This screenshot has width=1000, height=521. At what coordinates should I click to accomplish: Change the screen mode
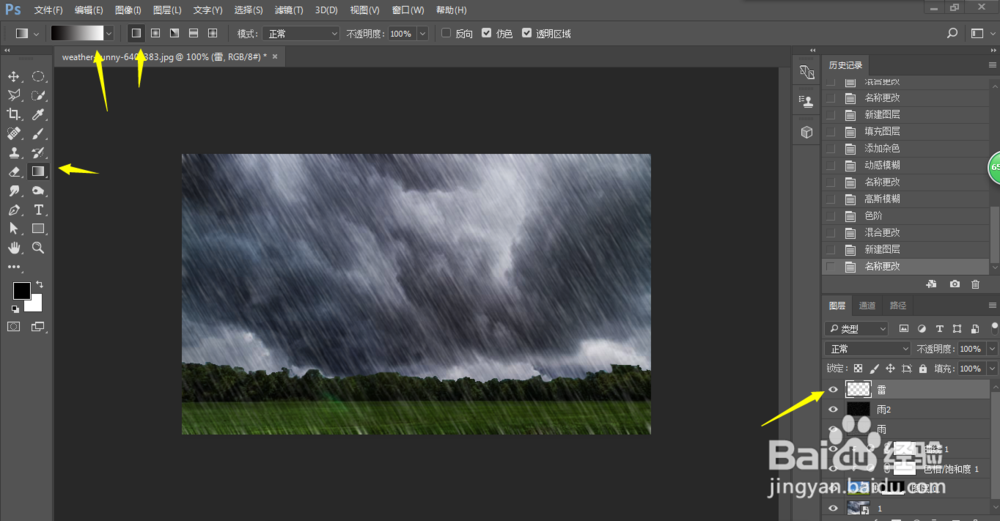38,327
